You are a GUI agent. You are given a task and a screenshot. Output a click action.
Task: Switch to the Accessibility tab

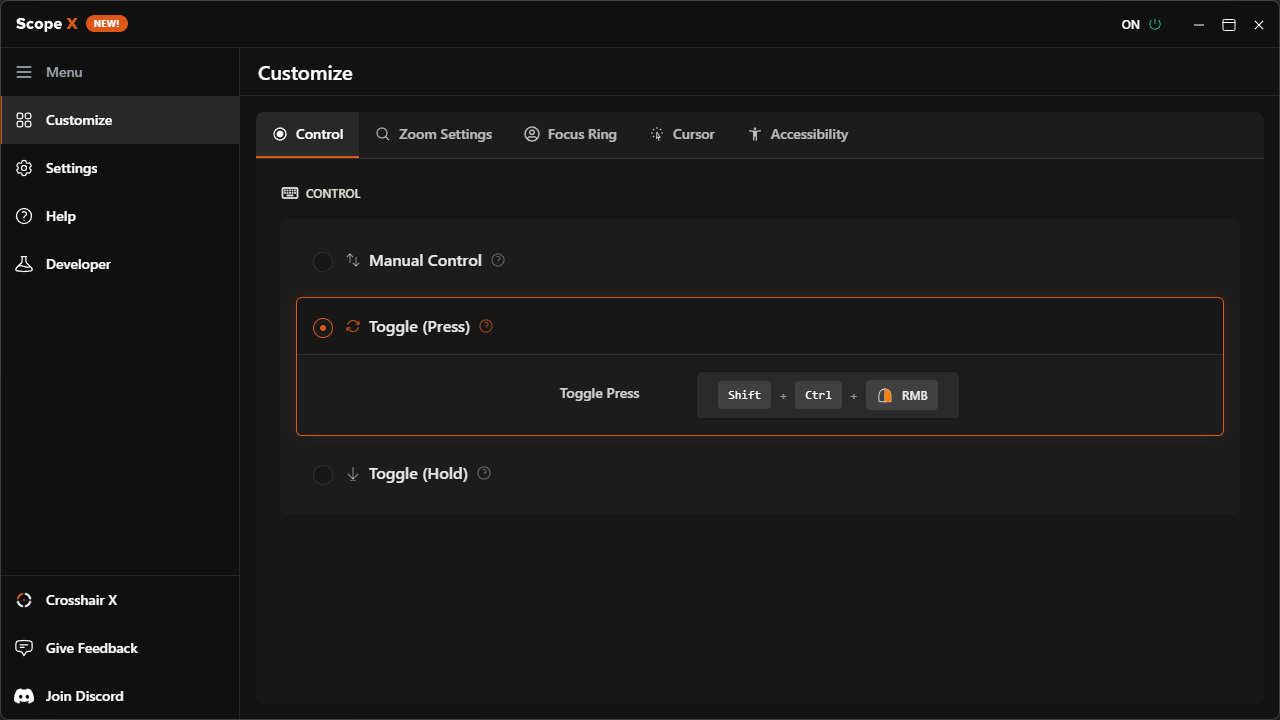798,133
